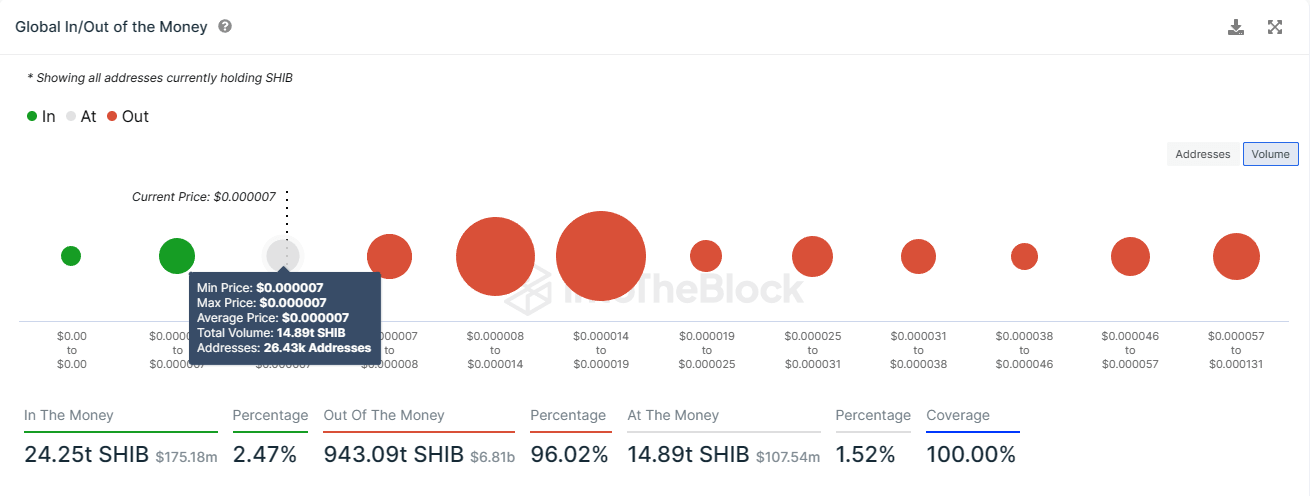Click the largest red bubble at $0.000014–$0.000019
1310x496 pixels.
[x=600, y=256]
